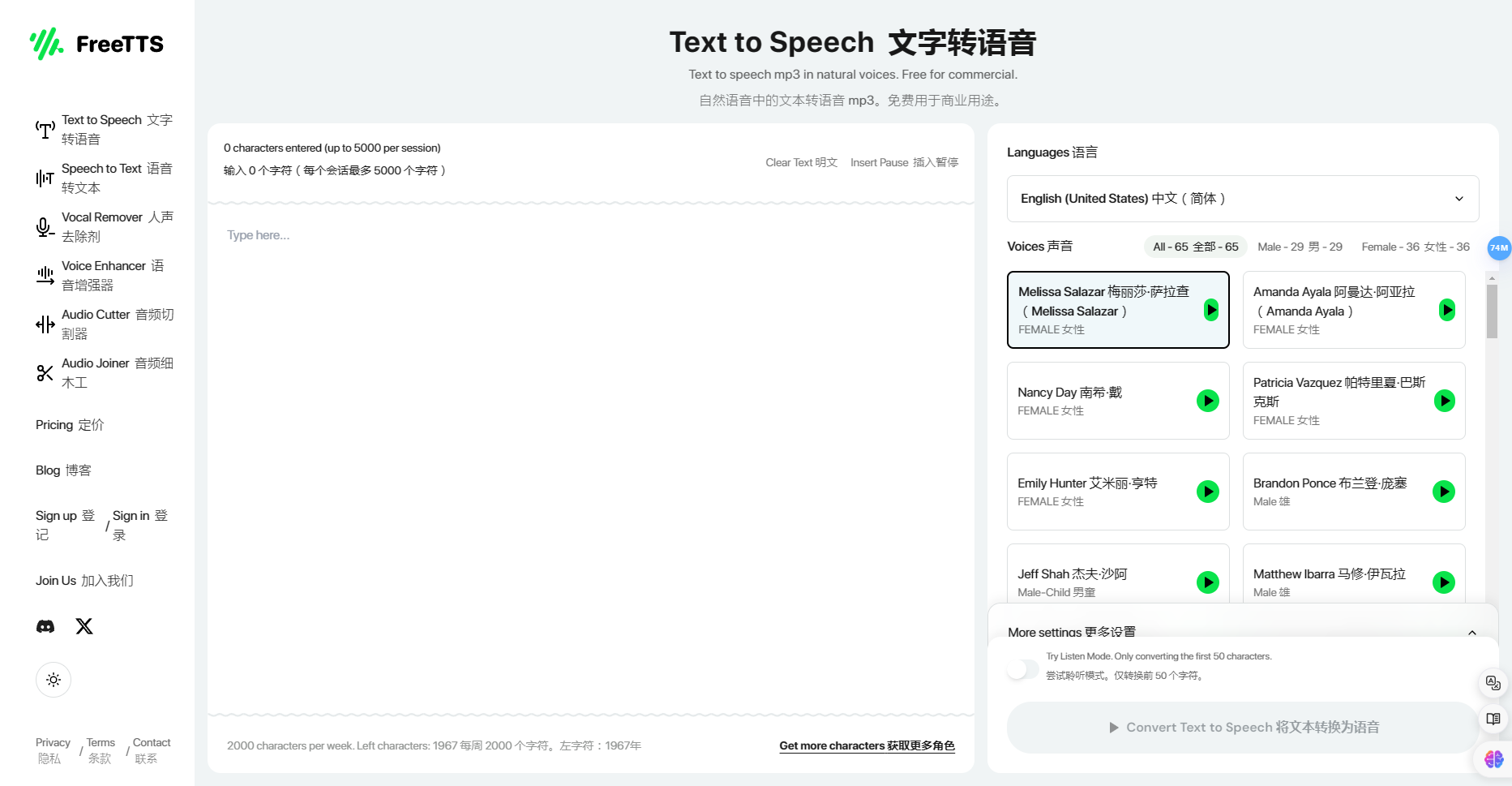Open the Terms link

(x=101, y=750)
